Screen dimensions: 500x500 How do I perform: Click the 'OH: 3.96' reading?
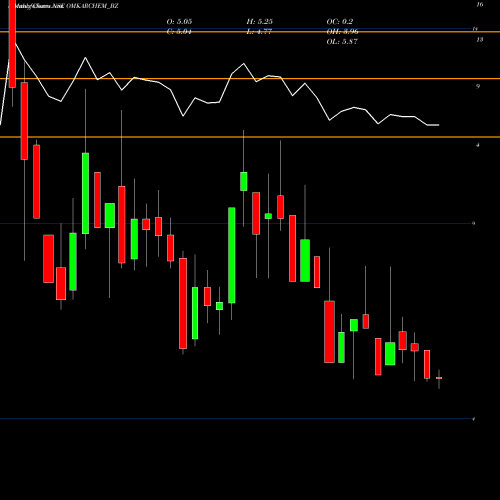[342, 32]
